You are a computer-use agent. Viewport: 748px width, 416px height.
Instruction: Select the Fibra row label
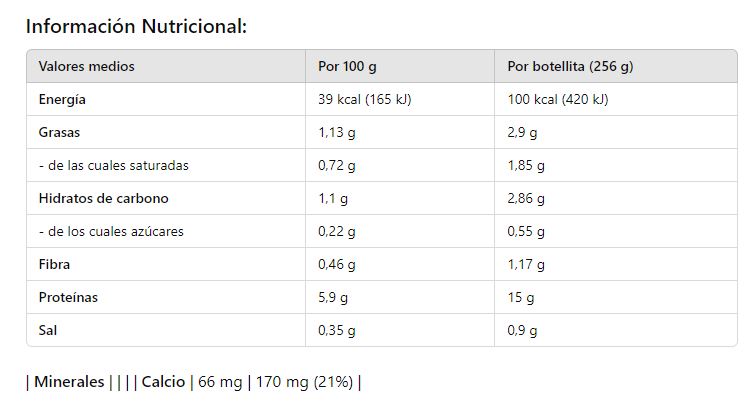click(54, 265)
